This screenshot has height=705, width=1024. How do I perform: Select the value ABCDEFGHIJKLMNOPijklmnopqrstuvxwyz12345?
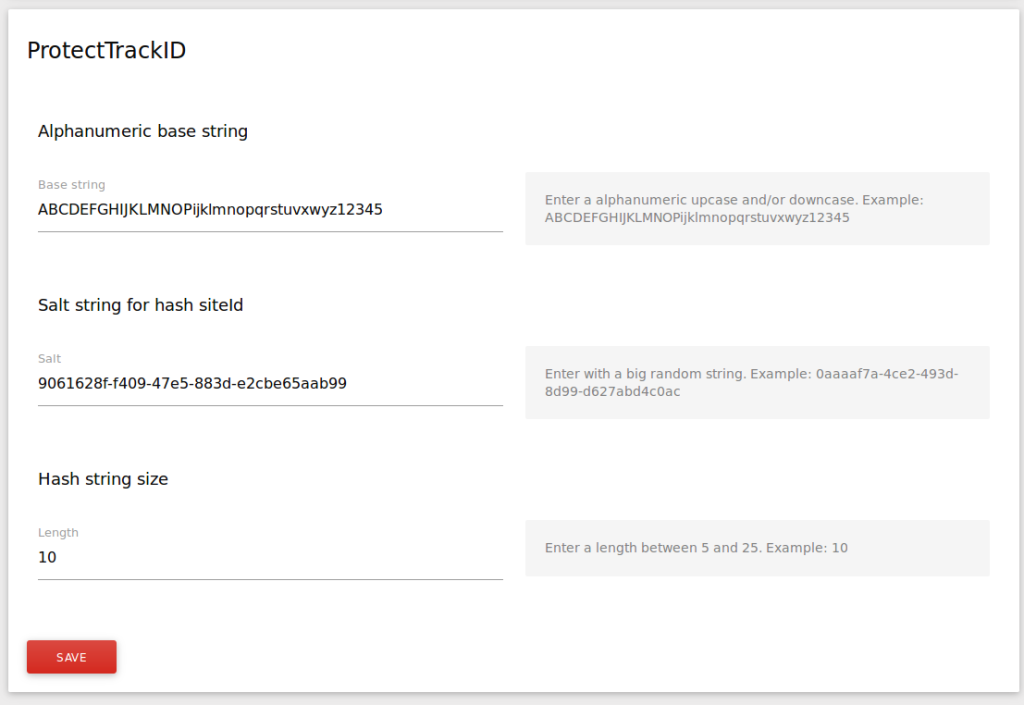[x=210, y=209]
